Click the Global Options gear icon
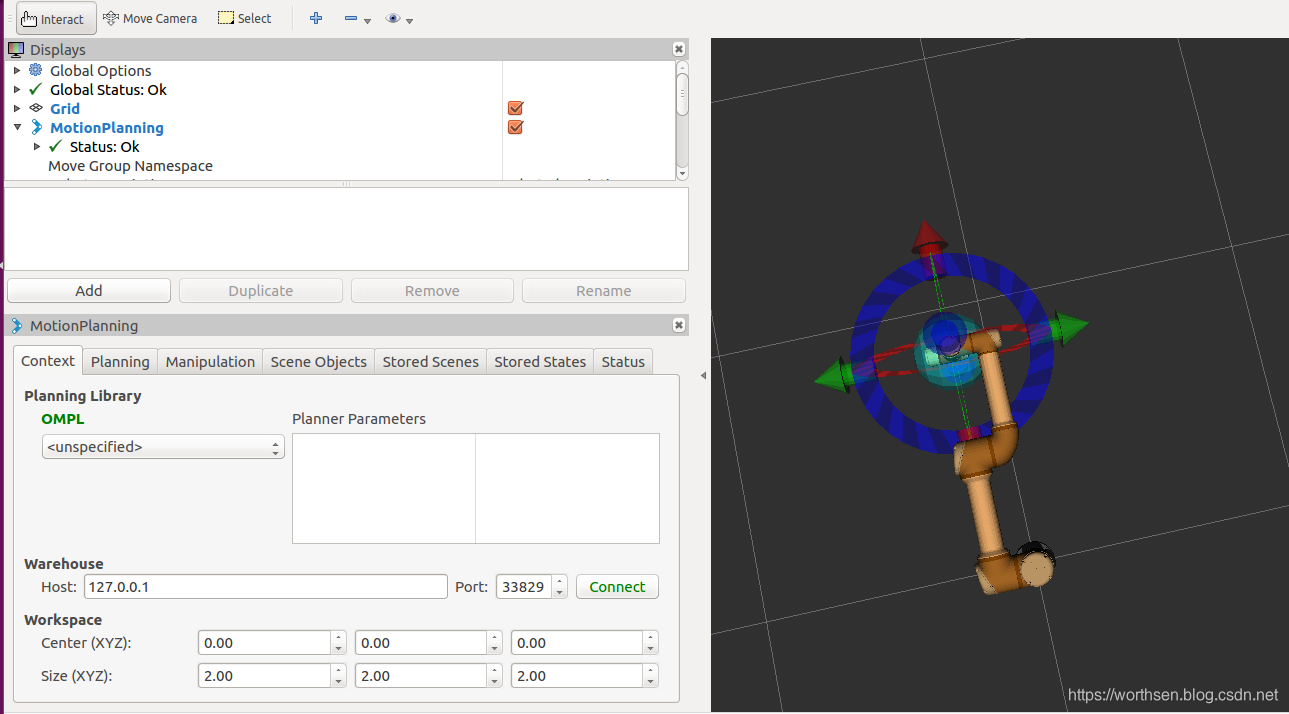 36,70
